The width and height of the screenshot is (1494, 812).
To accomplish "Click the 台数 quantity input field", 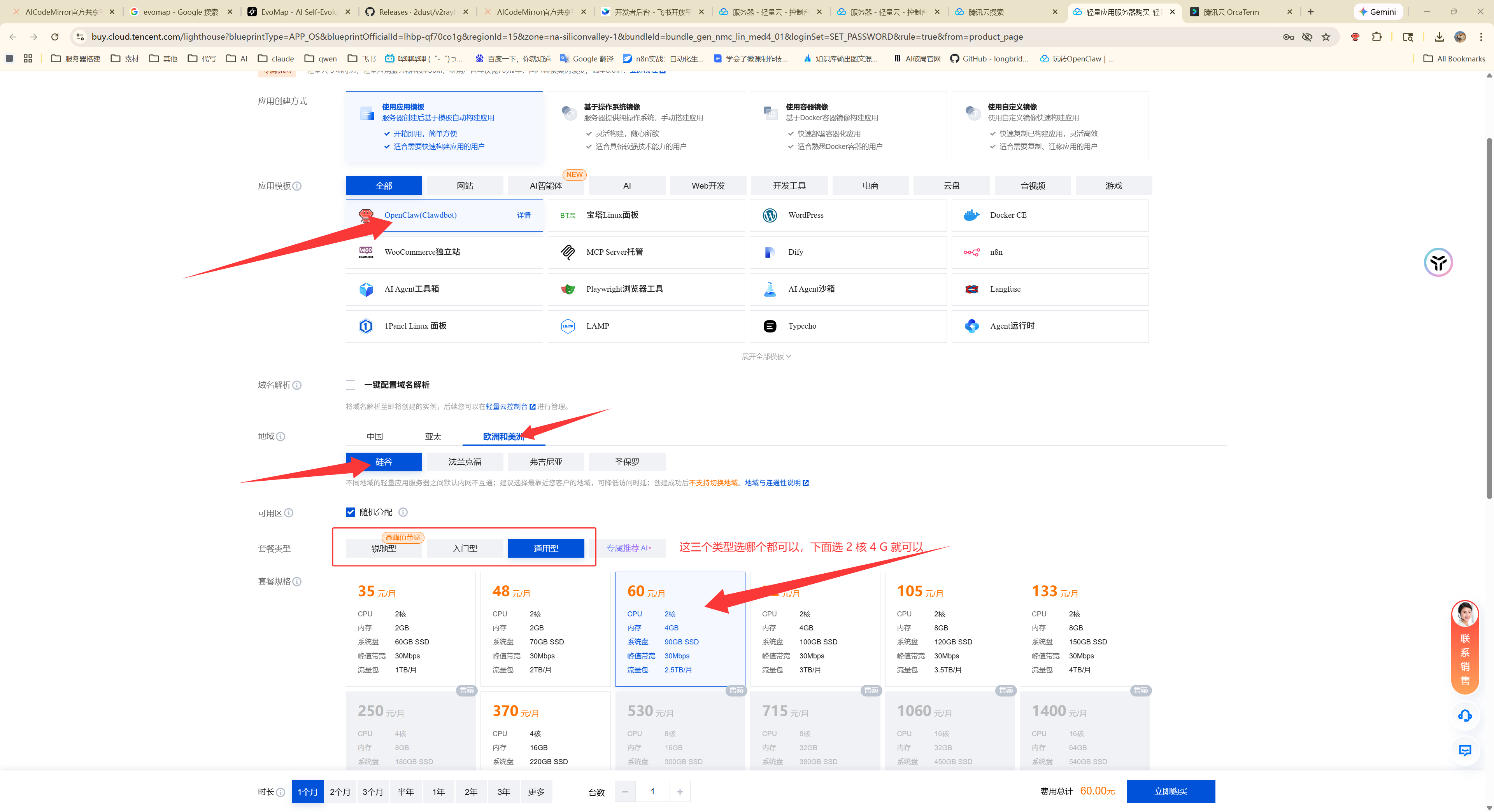I will click(x=652, y=792).
